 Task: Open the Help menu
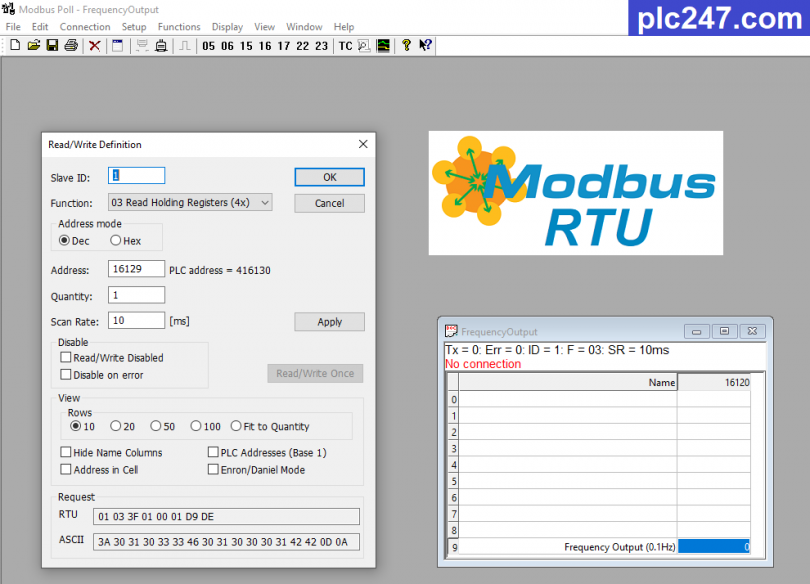pos(344,27)
